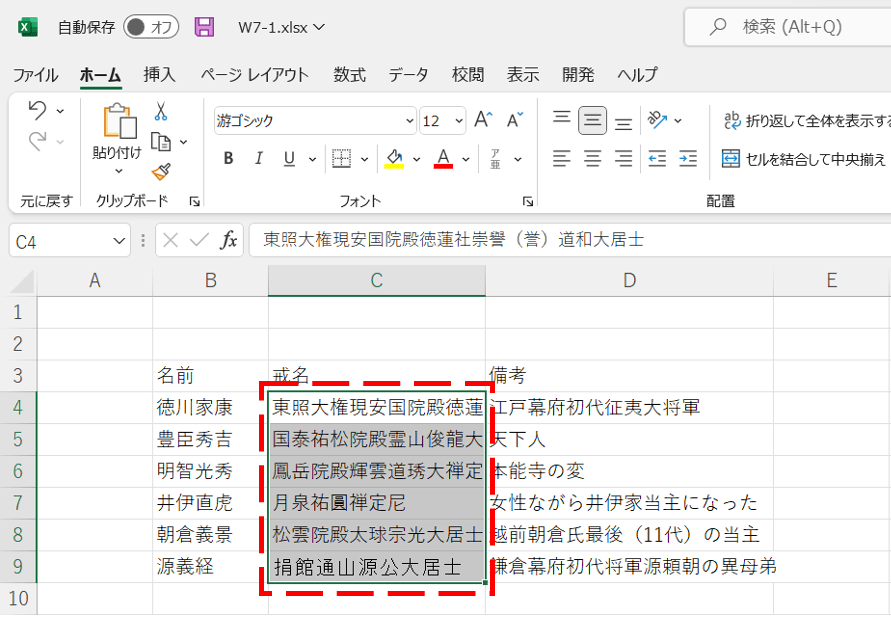The height and width of the screenshot is (617, 891).
Task: Click the text Orientation icon
Action: tap(657, 120)
